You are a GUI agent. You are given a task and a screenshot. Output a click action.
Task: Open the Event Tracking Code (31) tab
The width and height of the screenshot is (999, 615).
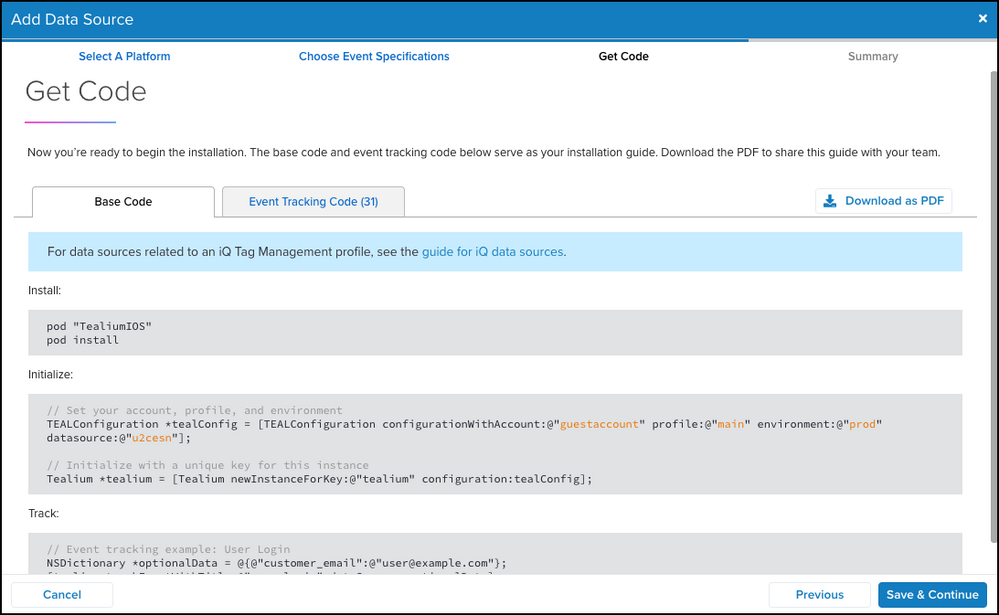(x=313, y=202)
